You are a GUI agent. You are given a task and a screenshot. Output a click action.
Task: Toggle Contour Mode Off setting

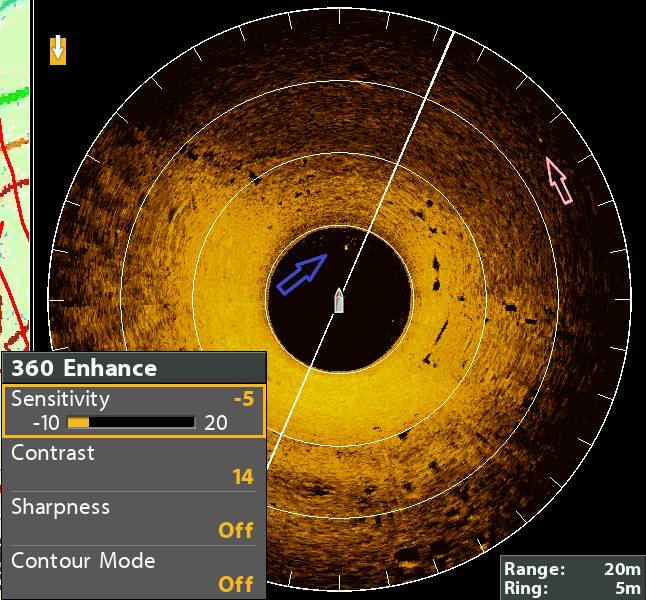tap(235, 584)
